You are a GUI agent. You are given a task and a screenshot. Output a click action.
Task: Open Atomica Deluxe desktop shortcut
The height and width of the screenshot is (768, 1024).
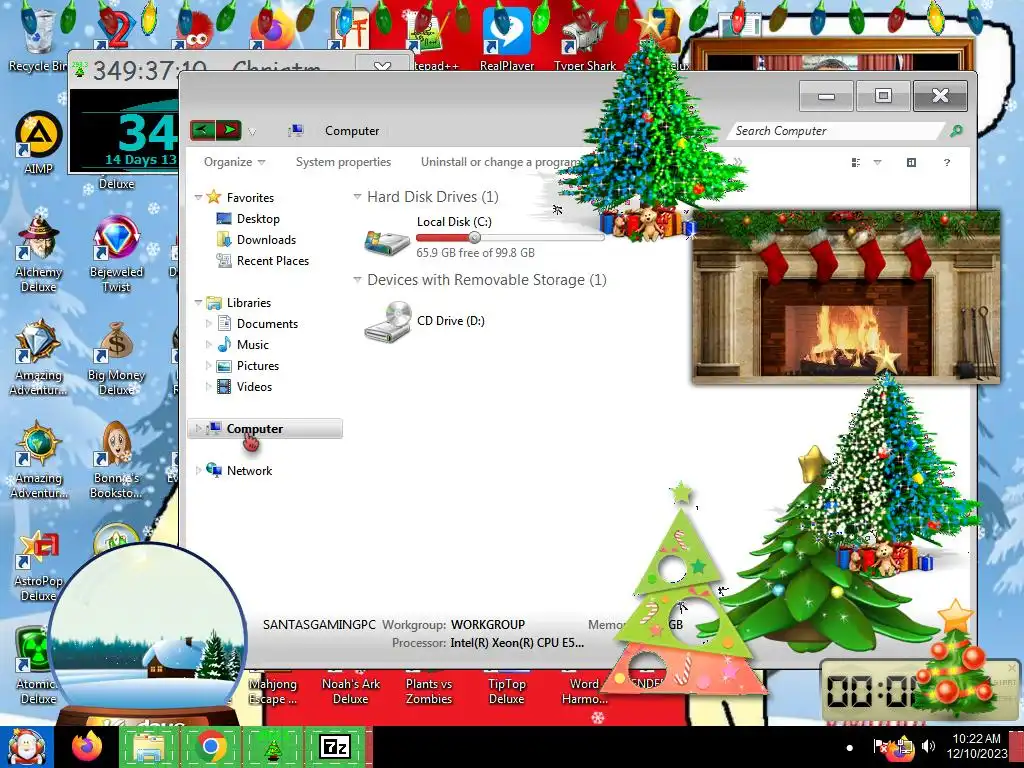coord(38,667)
